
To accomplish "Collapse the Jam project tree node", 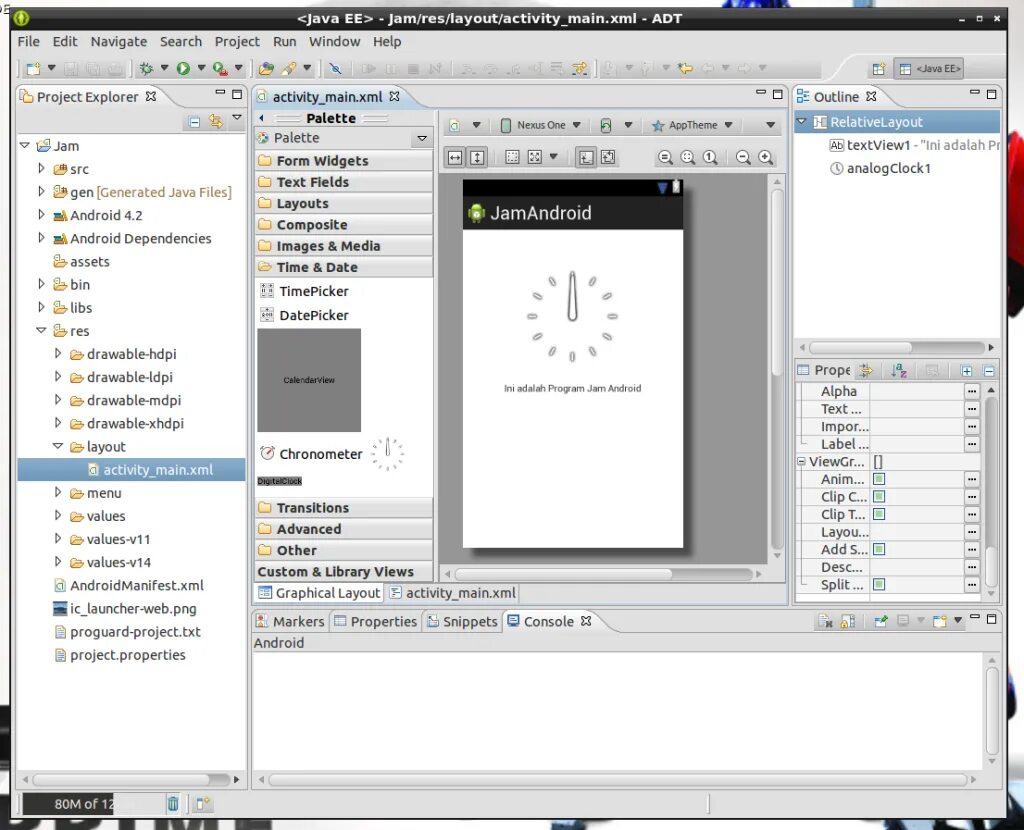I will (25, 146).
